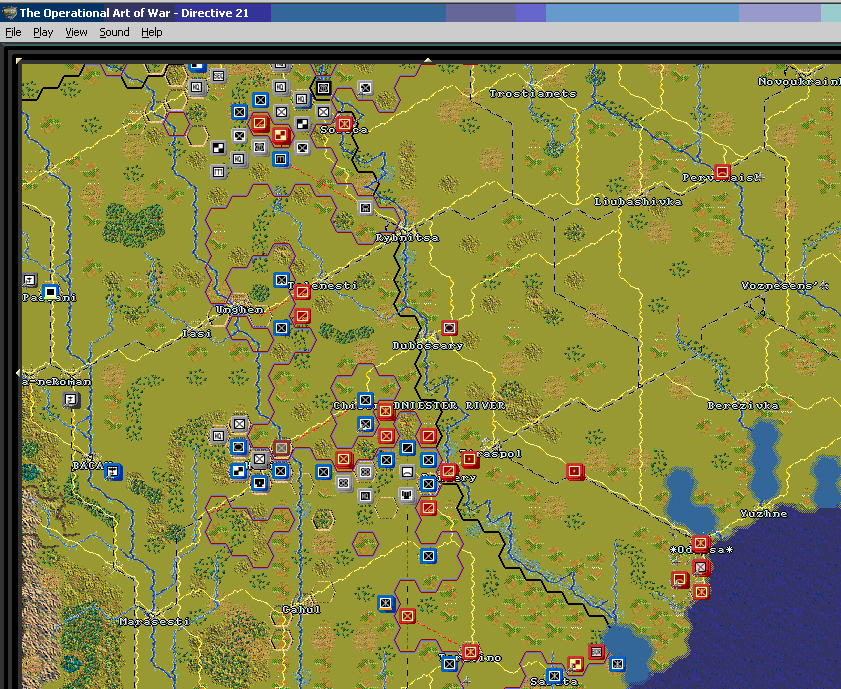Select the lone red unit east of Tiraspol
This screenshot has width=841, height=689.
(x=575, y=472)
